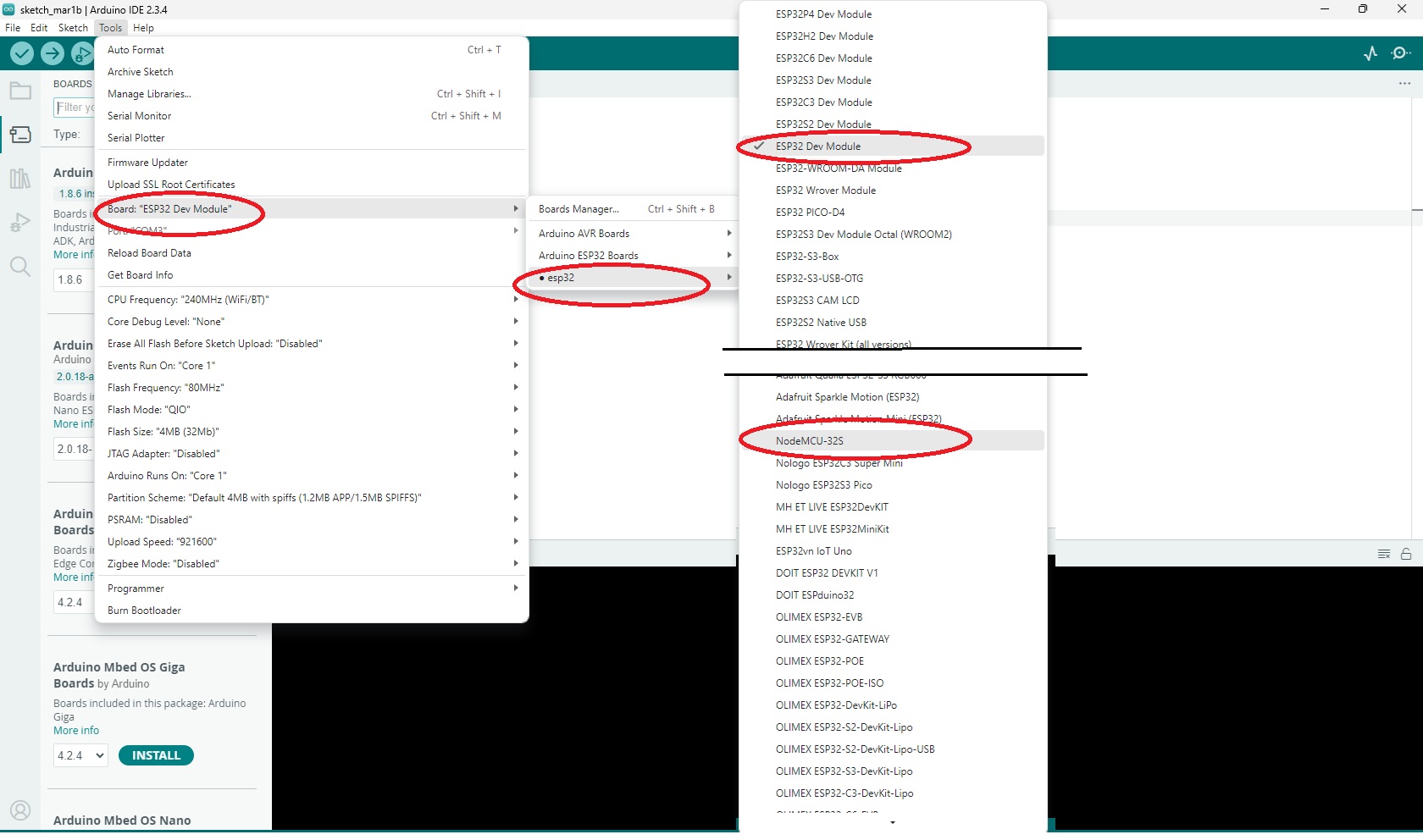Open the Search sidebar icon

20,267
